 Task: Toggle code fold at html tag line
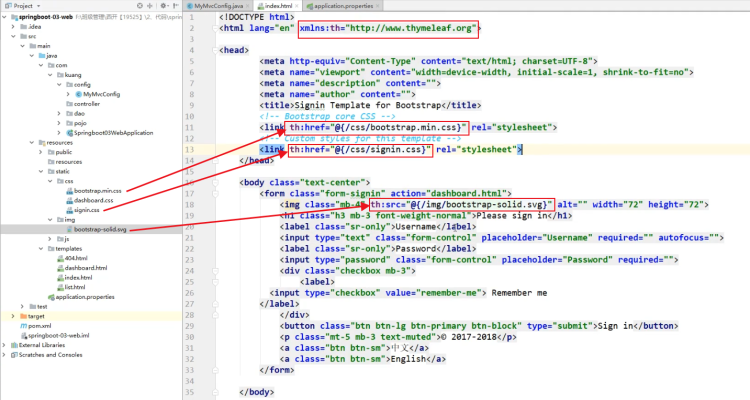coord(215,28)
